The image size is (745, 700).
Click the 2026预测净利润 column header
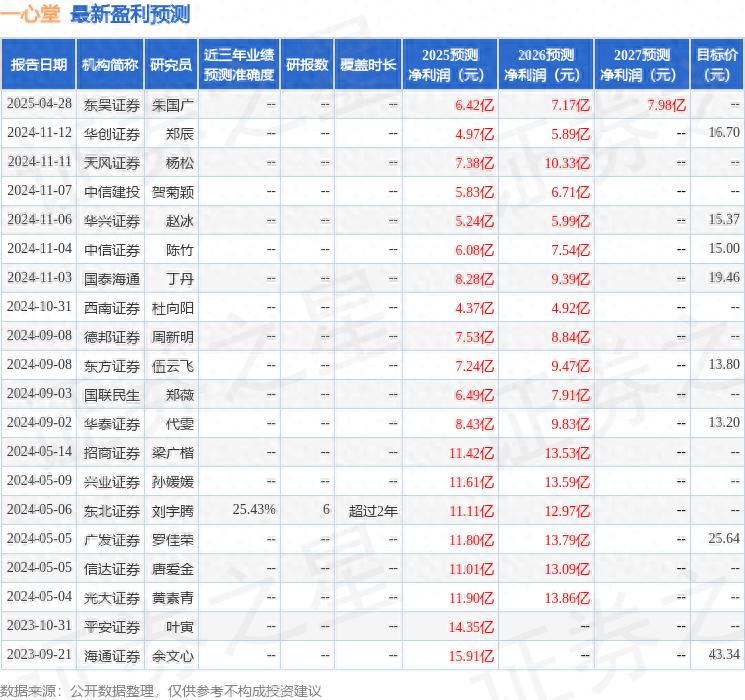pyautogui.click(x=546, y=65)
